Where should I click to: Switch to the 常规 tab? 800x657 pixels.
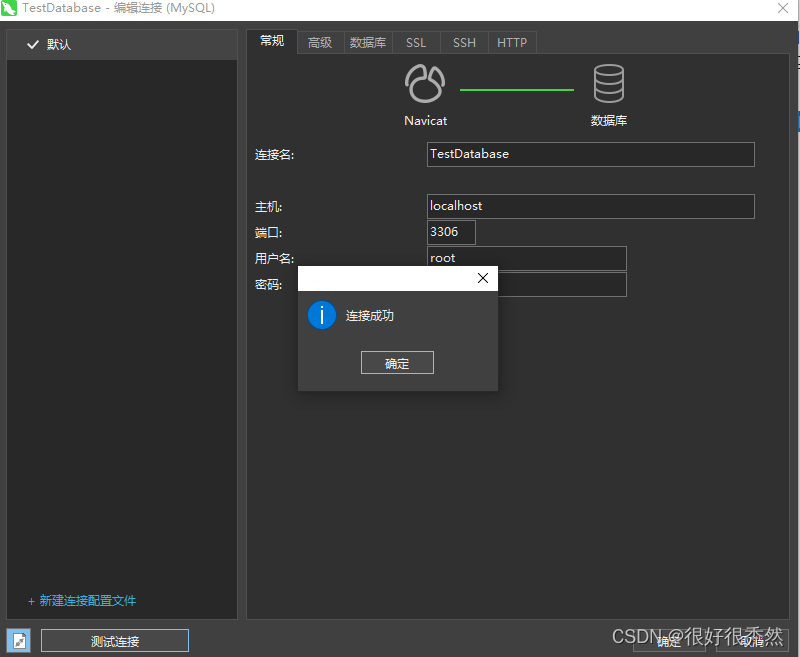pyautogui.click(x=272, y=41)
